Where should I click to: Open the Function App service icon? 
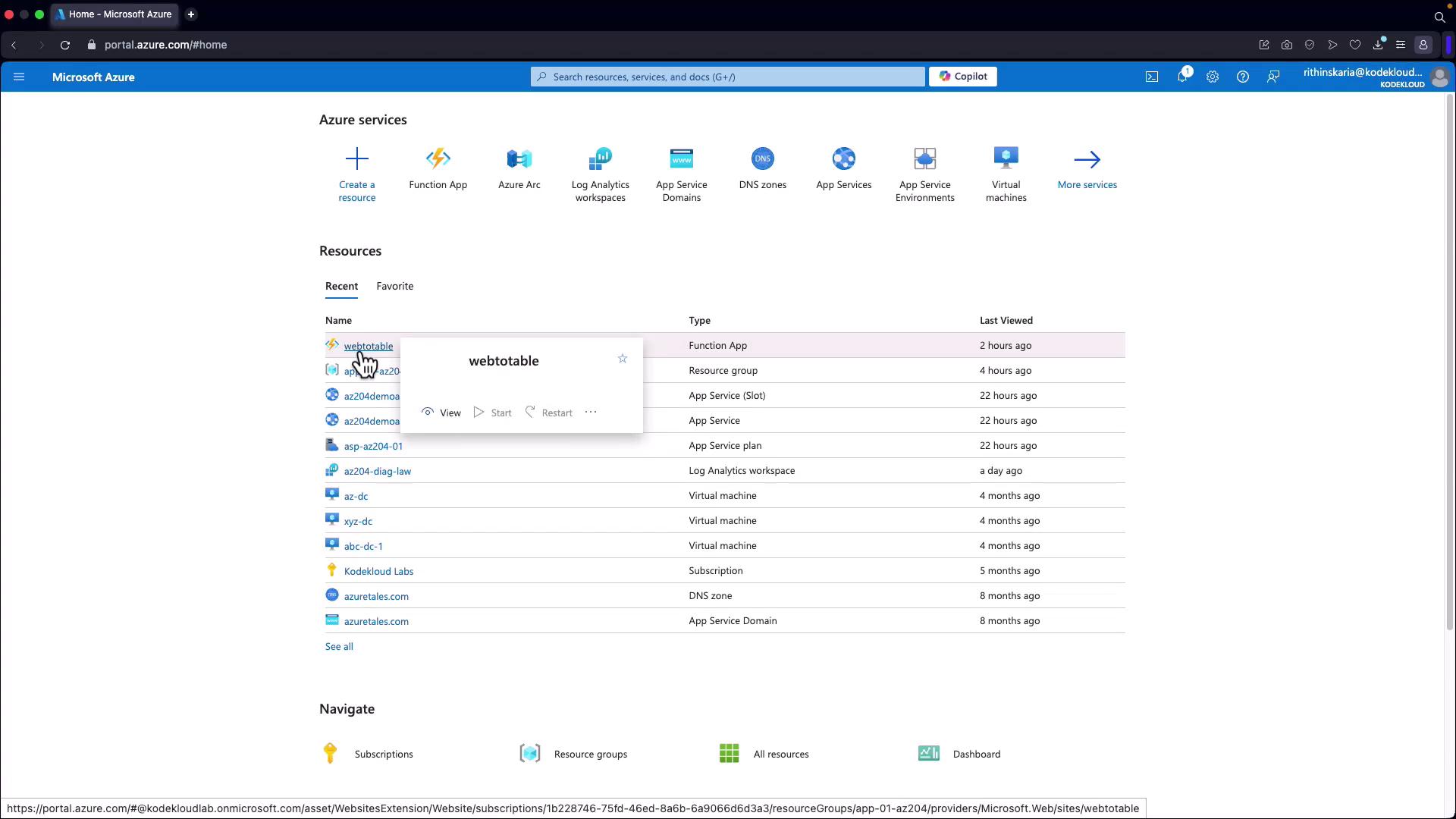[x=438, y=159]
